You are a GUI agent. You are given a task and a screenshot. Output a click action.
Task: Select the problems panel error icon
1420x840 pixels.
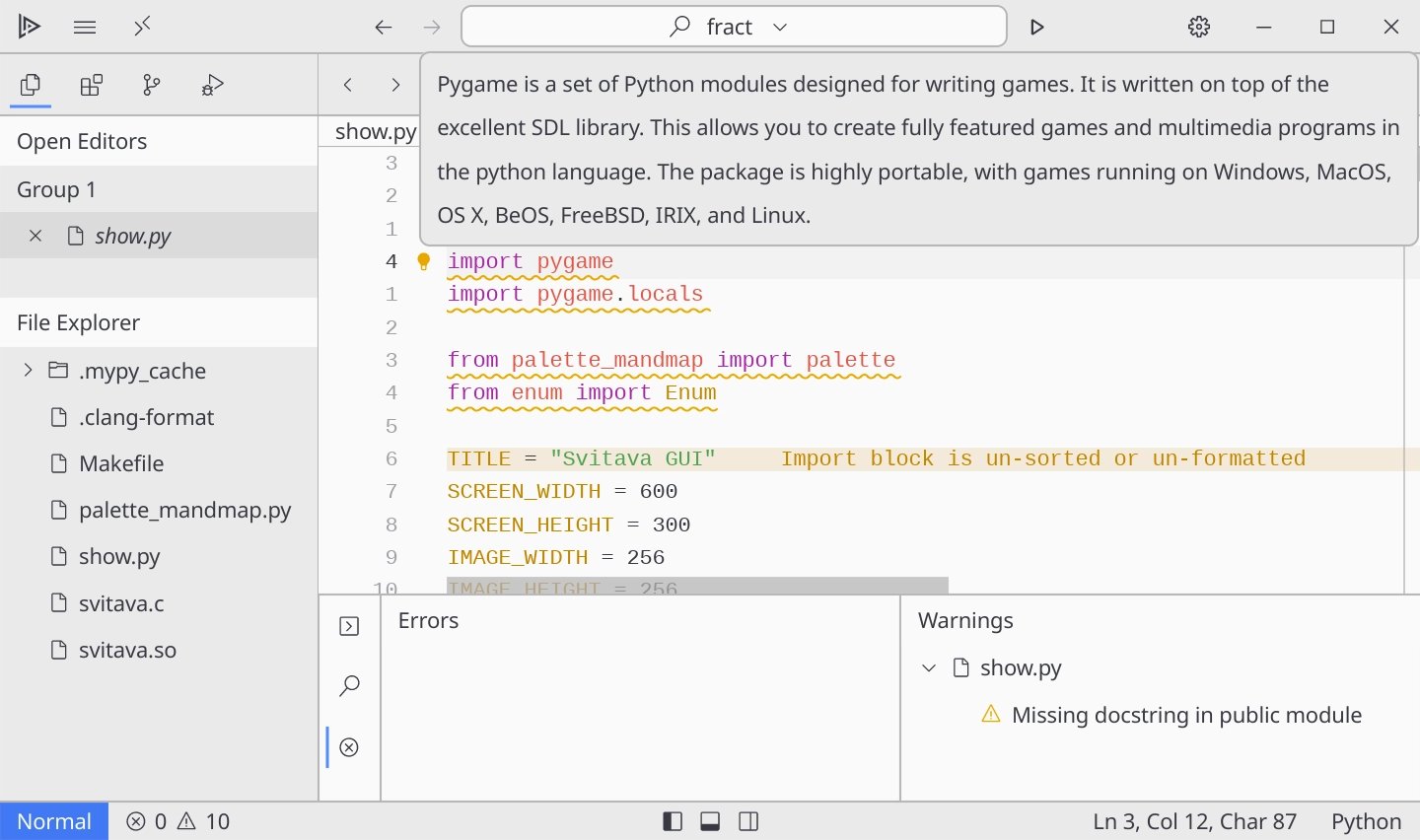(x=349, y=747)
